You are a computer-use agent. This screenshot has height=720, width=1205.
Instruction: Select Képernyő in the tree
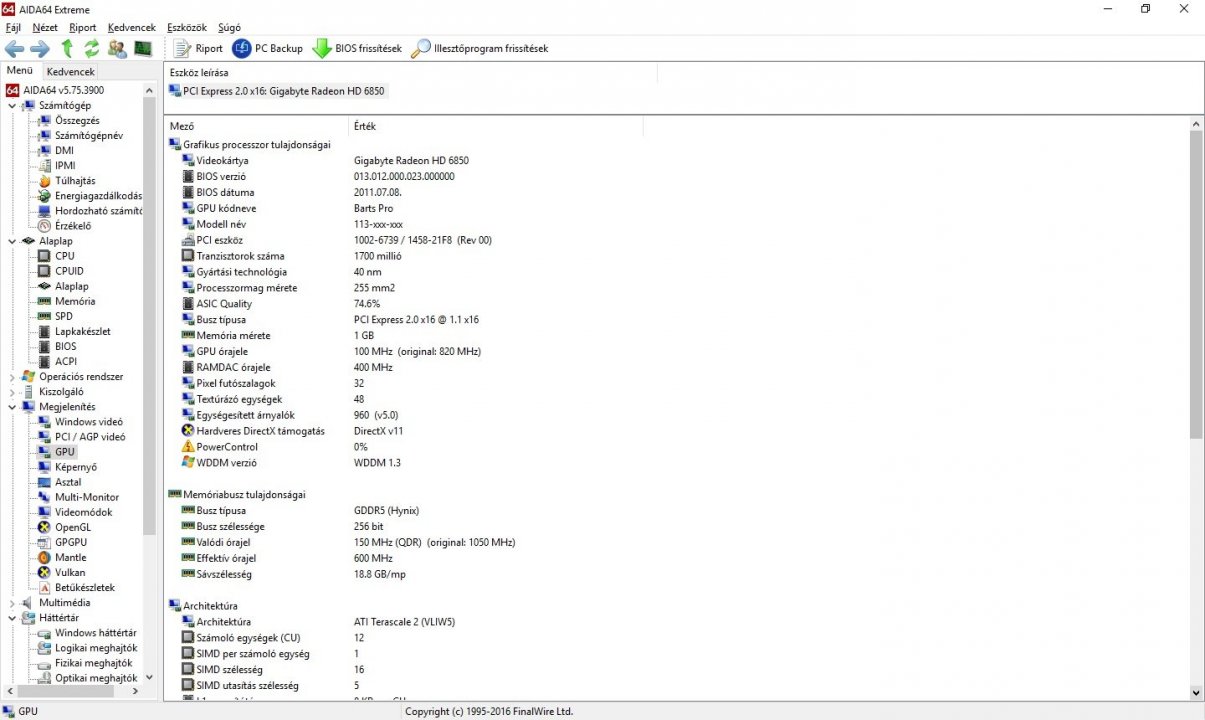[75, 467]
